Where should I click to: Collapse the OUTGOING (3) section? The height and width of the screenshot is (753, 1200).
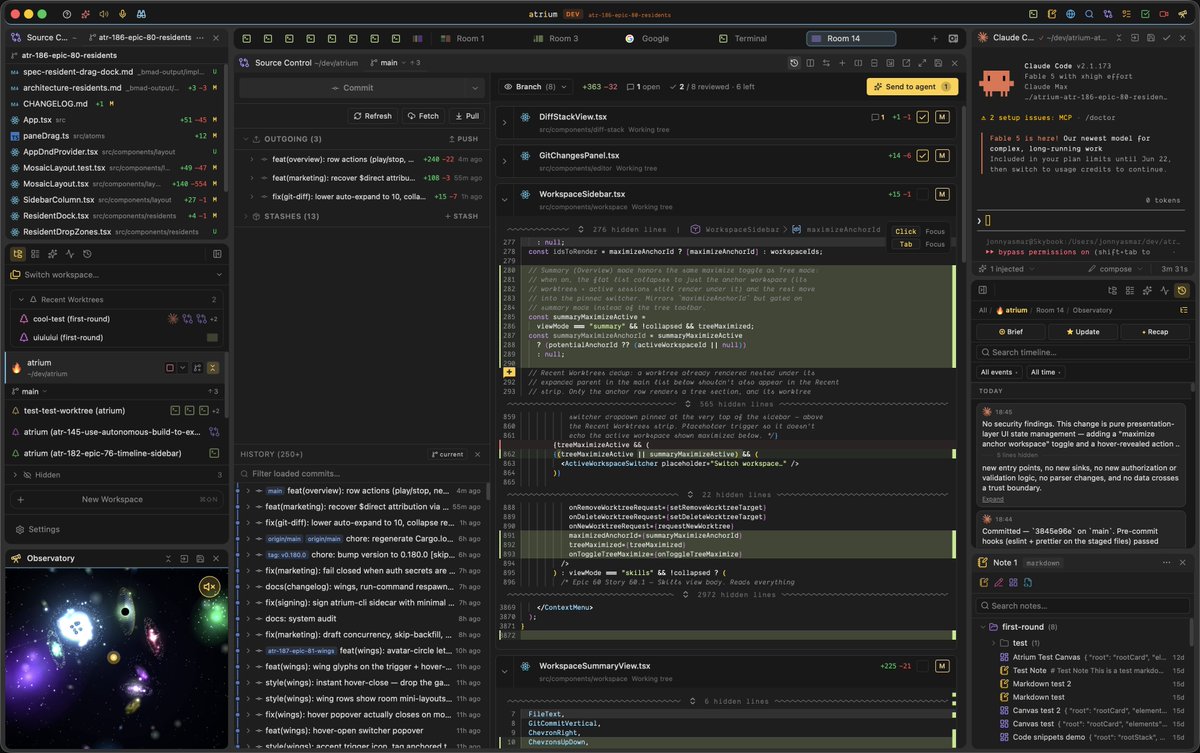coord(246,139)
